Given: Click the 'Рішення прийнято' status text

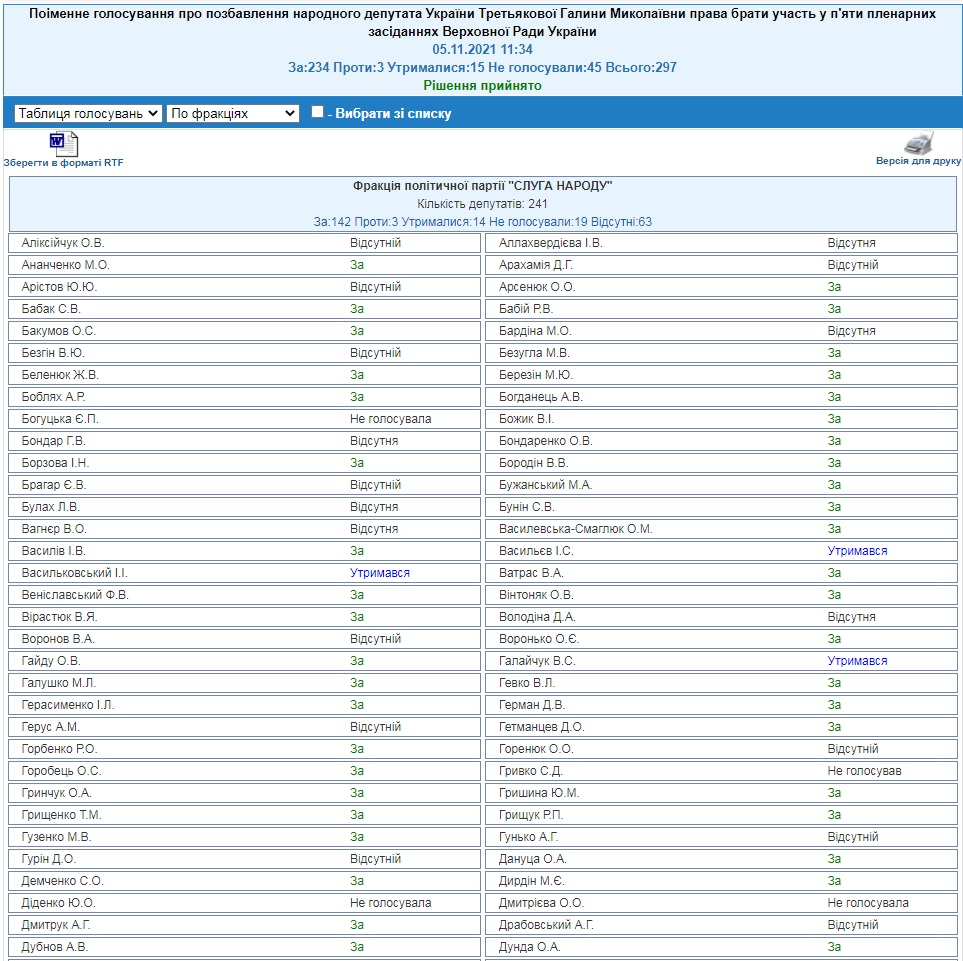Looking at the screenshot, I should [483, 86].
